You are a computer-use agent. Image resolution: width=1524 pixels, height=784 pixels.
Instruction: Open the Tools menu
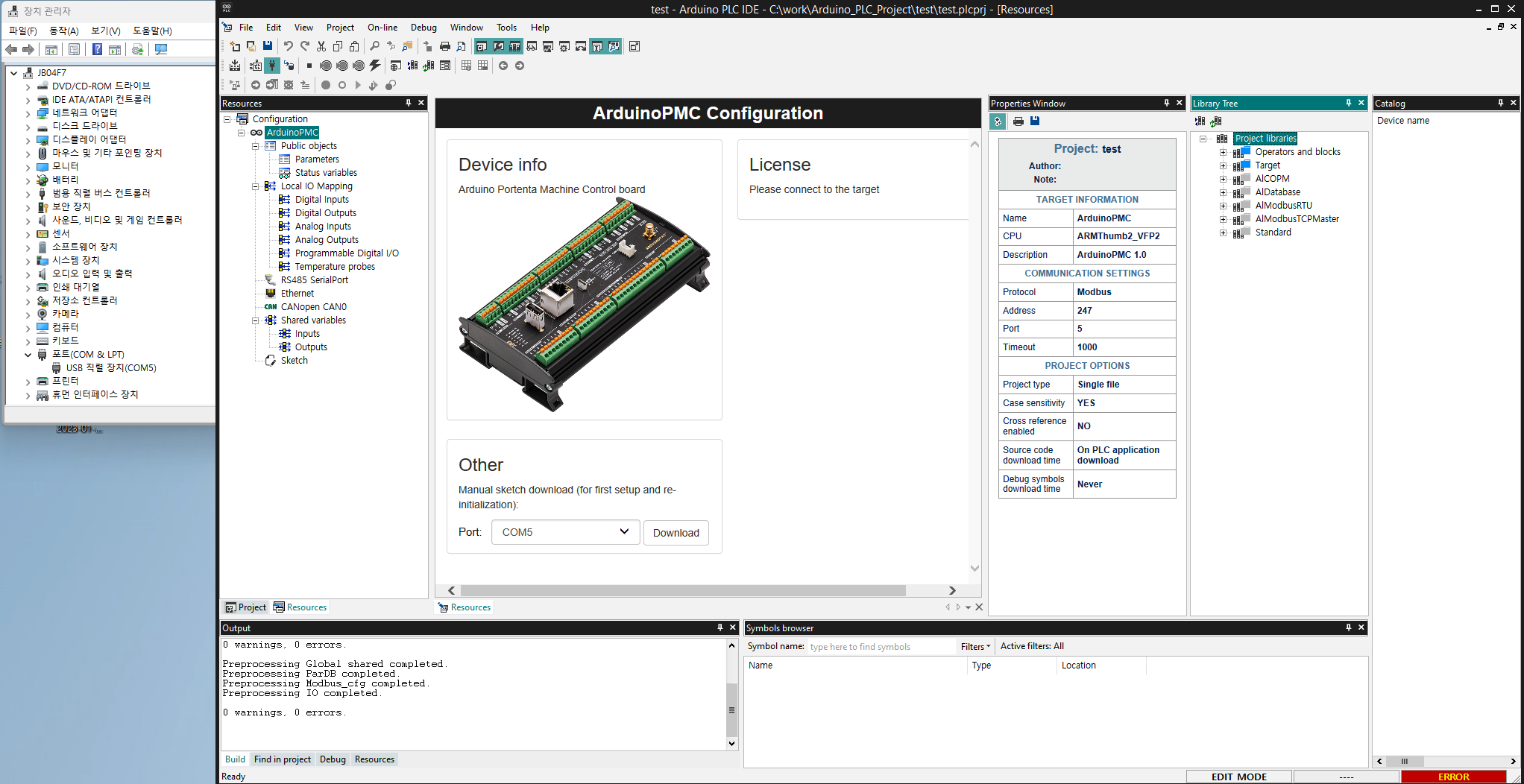(506, 28)
